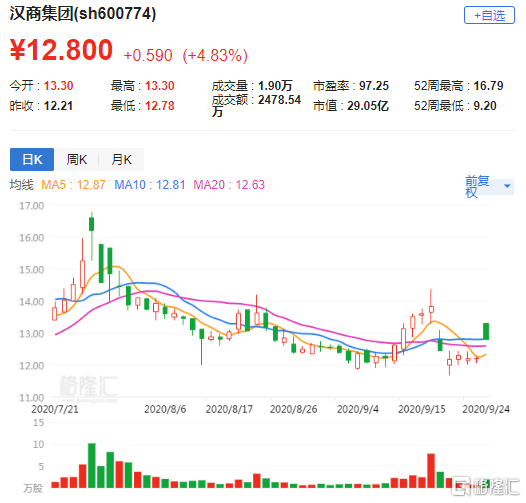The image size is (526, 503).
Task: Click the 52周最低 value 9.20
Action: tap(485, 106)
